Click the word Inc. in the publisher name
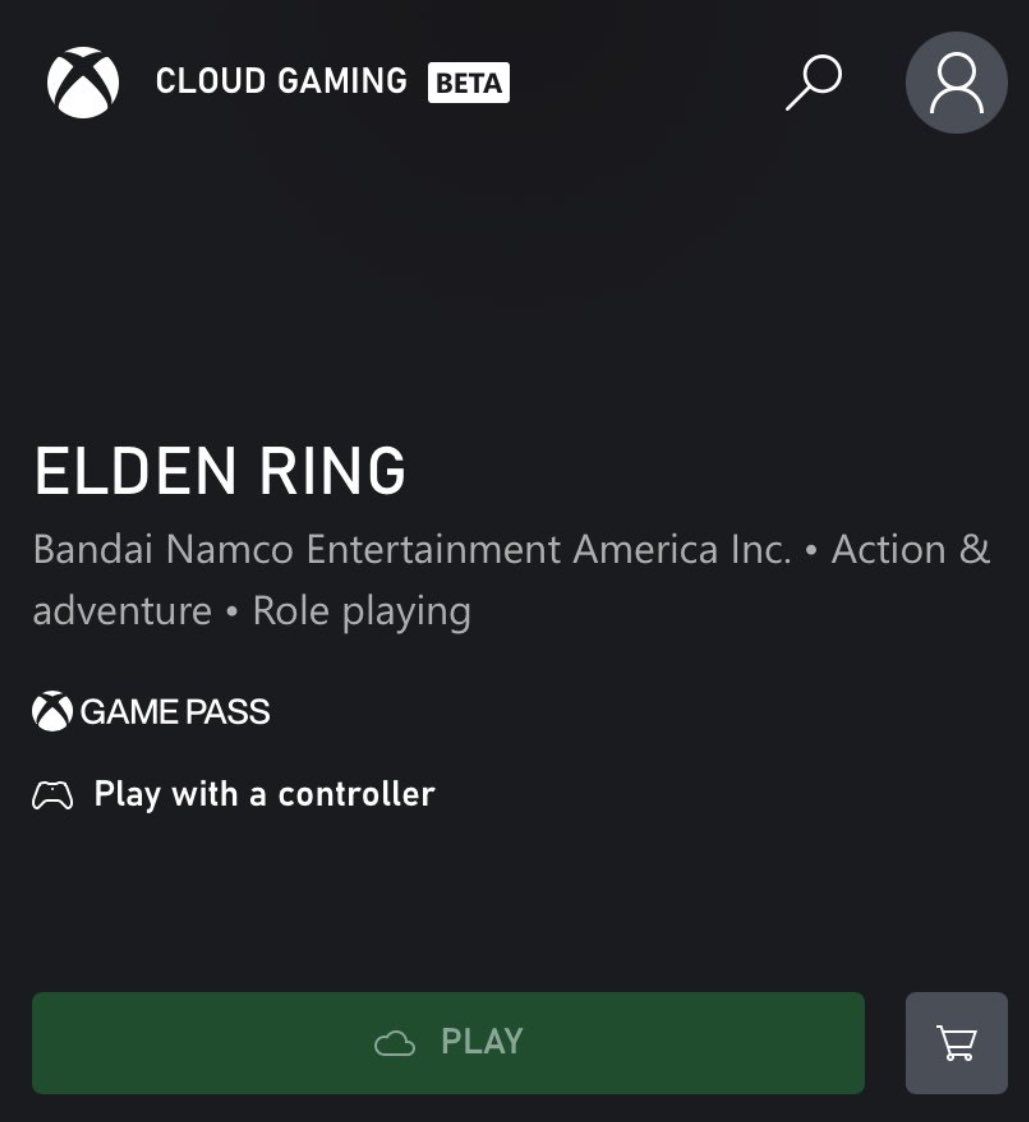This screenshot has width=1029, height=1122. point(759,550)
